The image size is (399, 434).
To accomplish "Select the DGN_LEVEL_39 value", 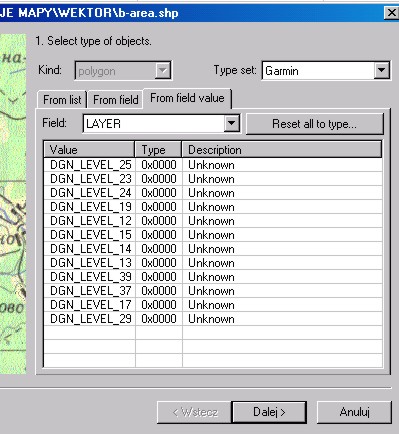I will 91,277.
